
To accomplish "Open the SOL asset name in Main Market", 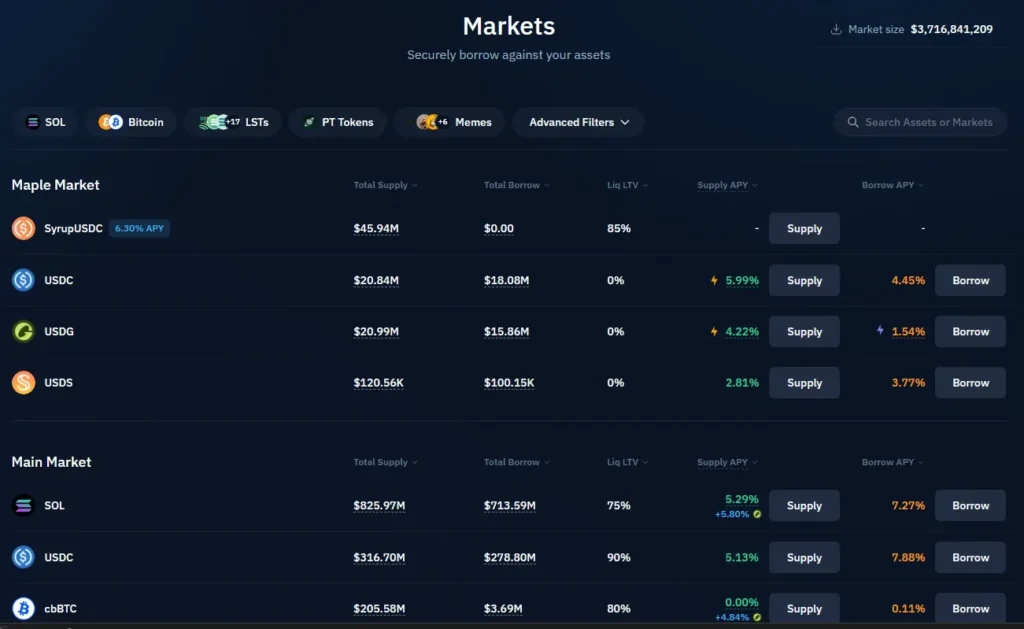I will click(x=54, y=506).
